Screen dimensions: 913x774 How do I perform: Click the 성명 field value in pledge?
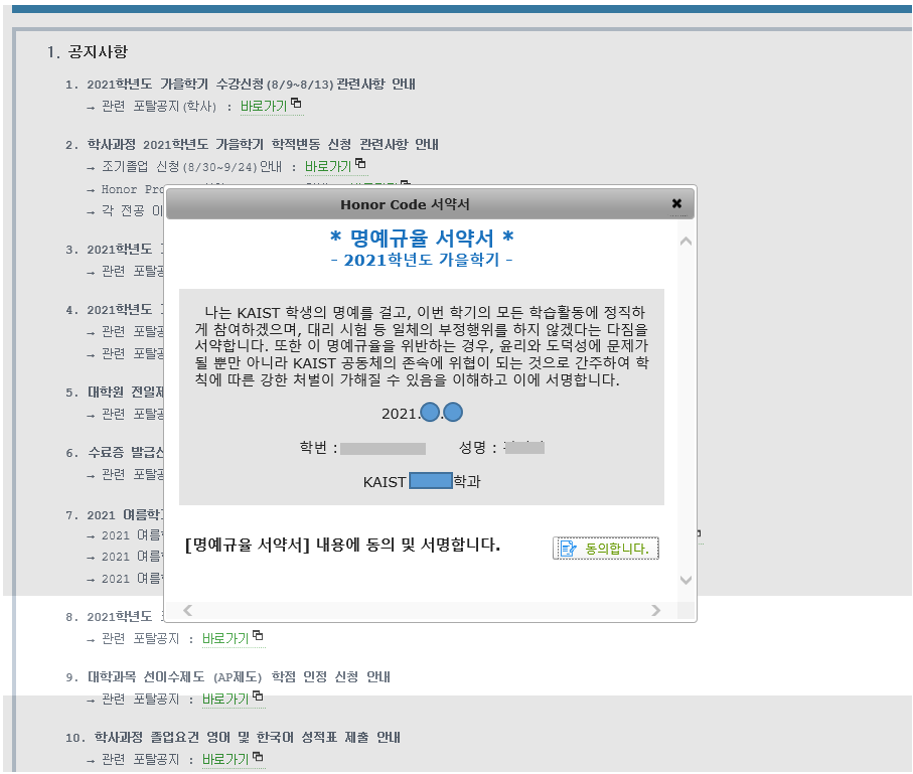524,447
